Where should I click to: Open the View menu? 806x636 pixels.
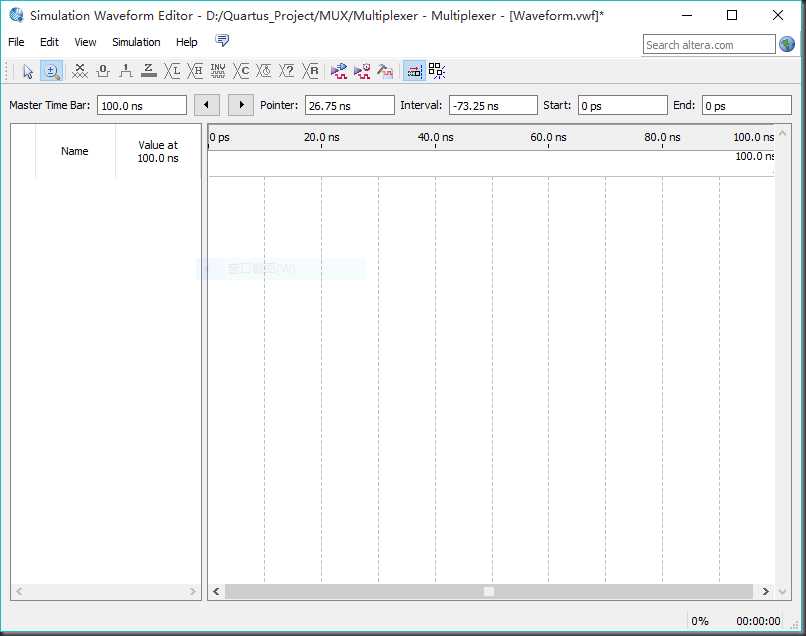(85, 42)
